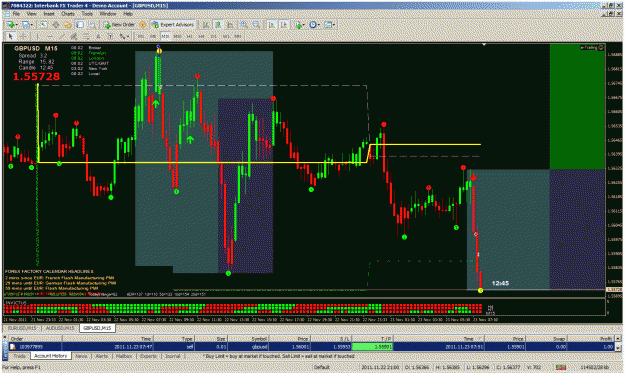Open the Trade tab in Terminal

(19, 356)
